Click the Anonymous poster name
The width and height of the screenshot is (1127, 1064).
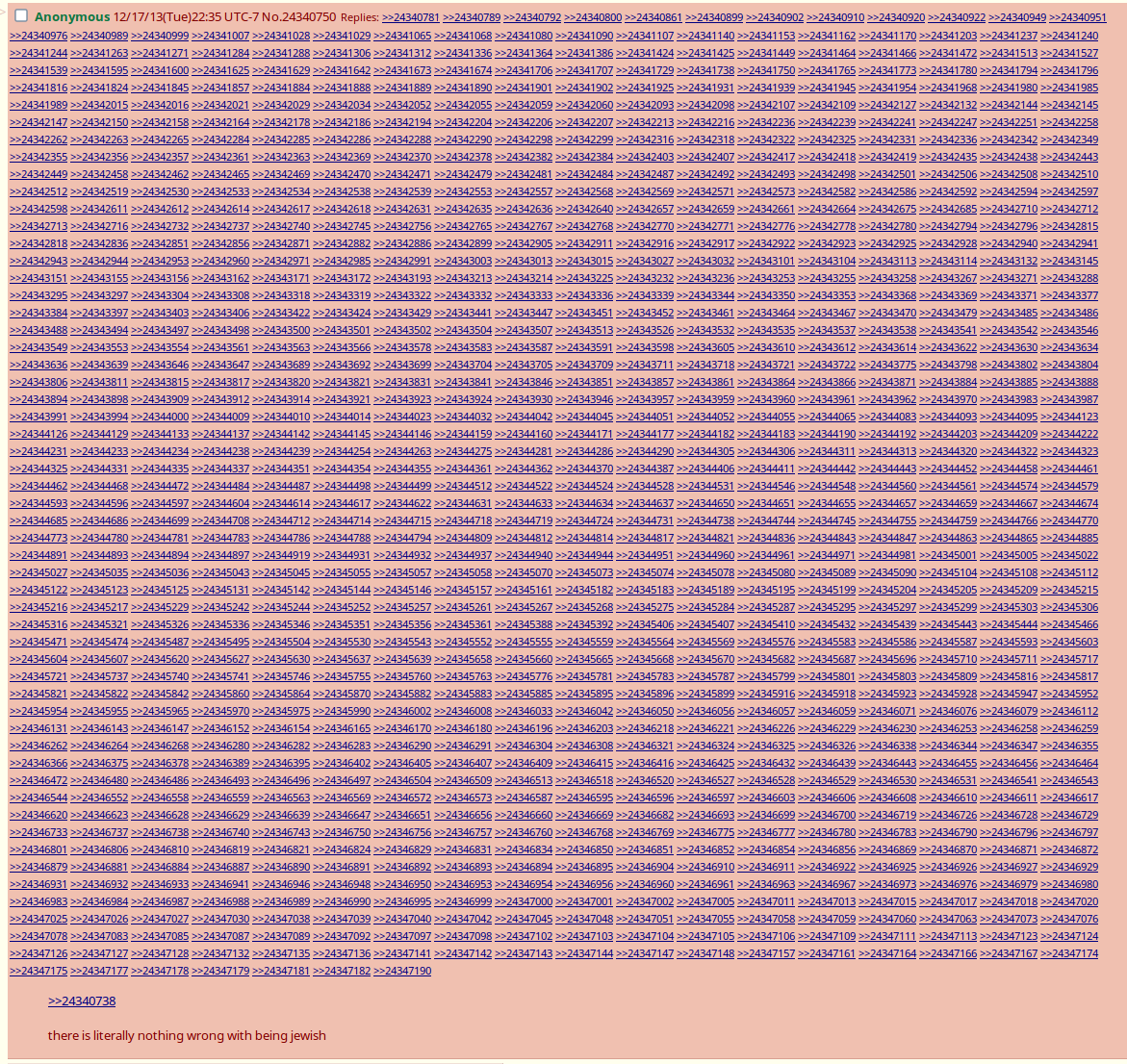pyautogui.click(x=72, y=16)
